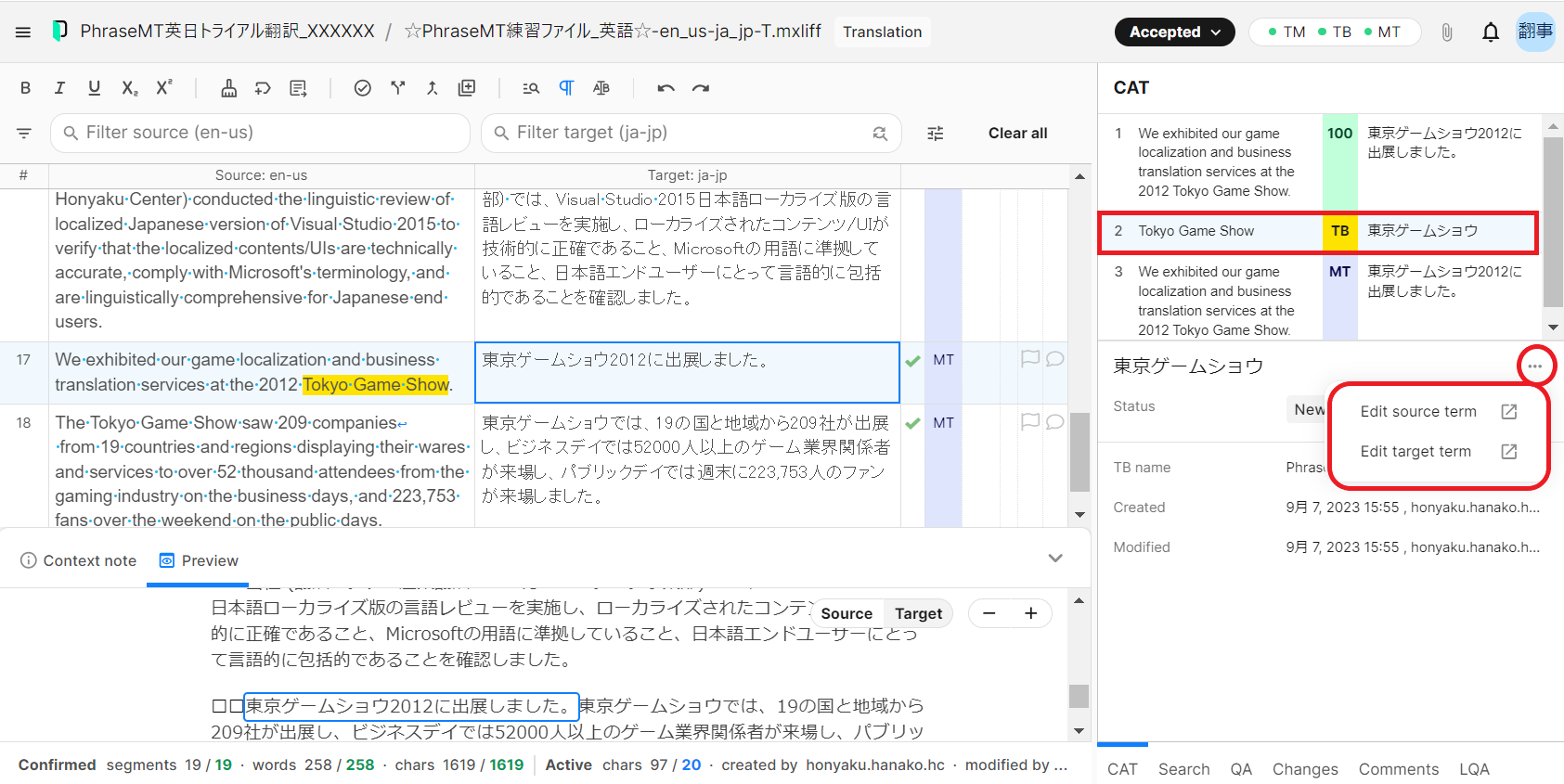The width and height of the screenshot is (1564, 784).
Task: Apply Italic formatting from the toolbar
Action: coord(59,88)
